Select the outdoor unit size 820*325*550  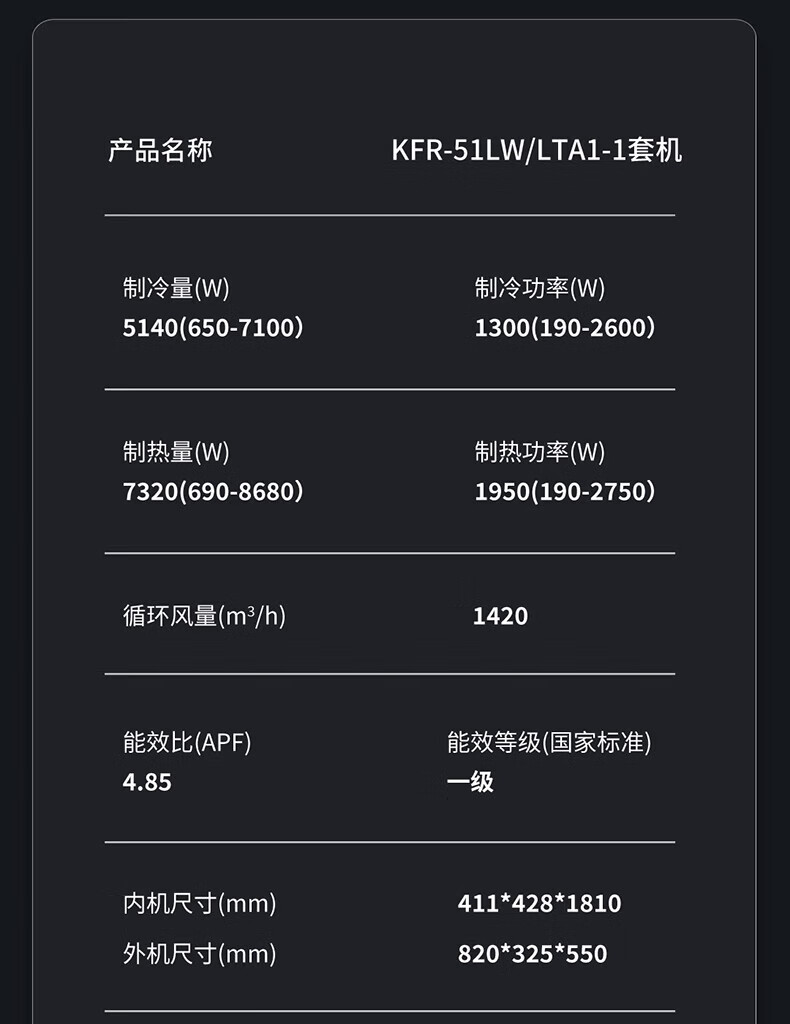(x=532, y=954)
